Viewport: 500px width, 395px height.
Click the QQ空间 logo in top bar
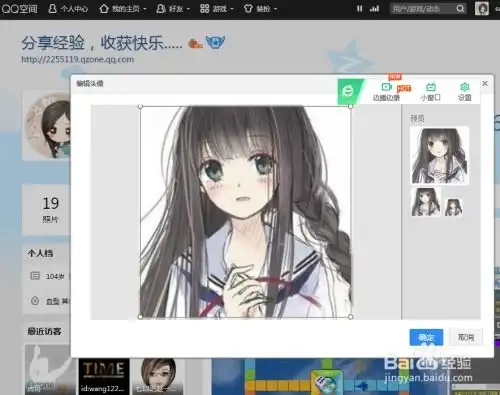point(19,9)
